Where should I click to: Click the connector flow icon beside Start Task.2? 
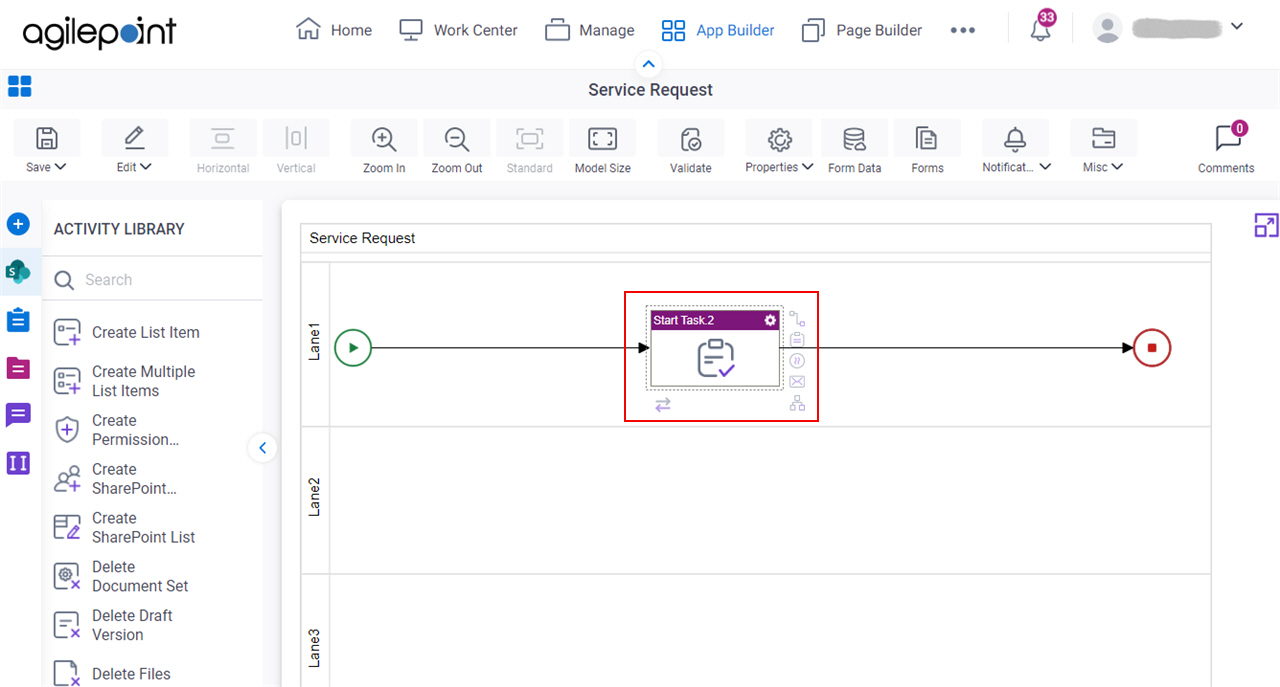coord(797,320)
